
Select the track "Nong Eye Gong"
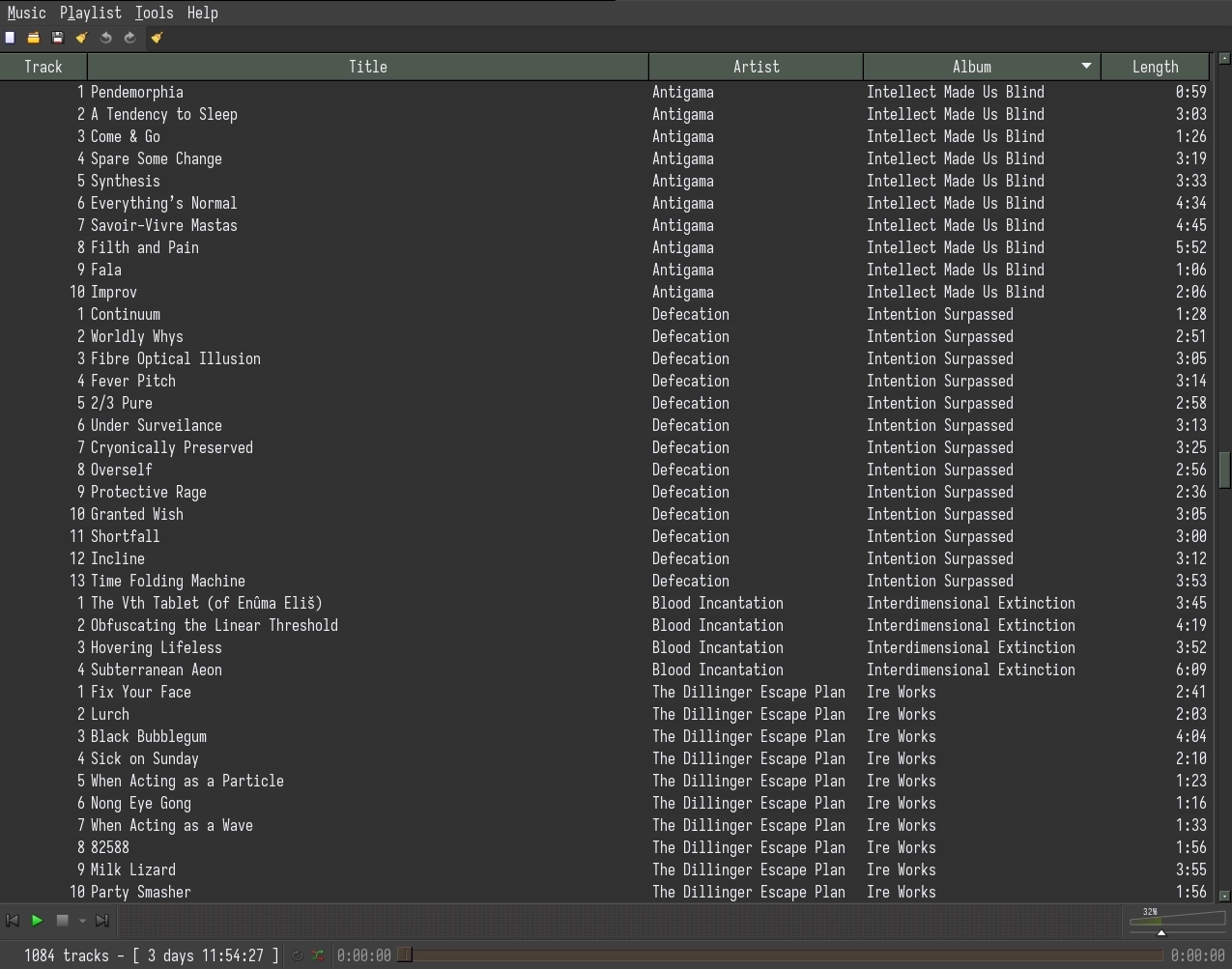point(605,803)
